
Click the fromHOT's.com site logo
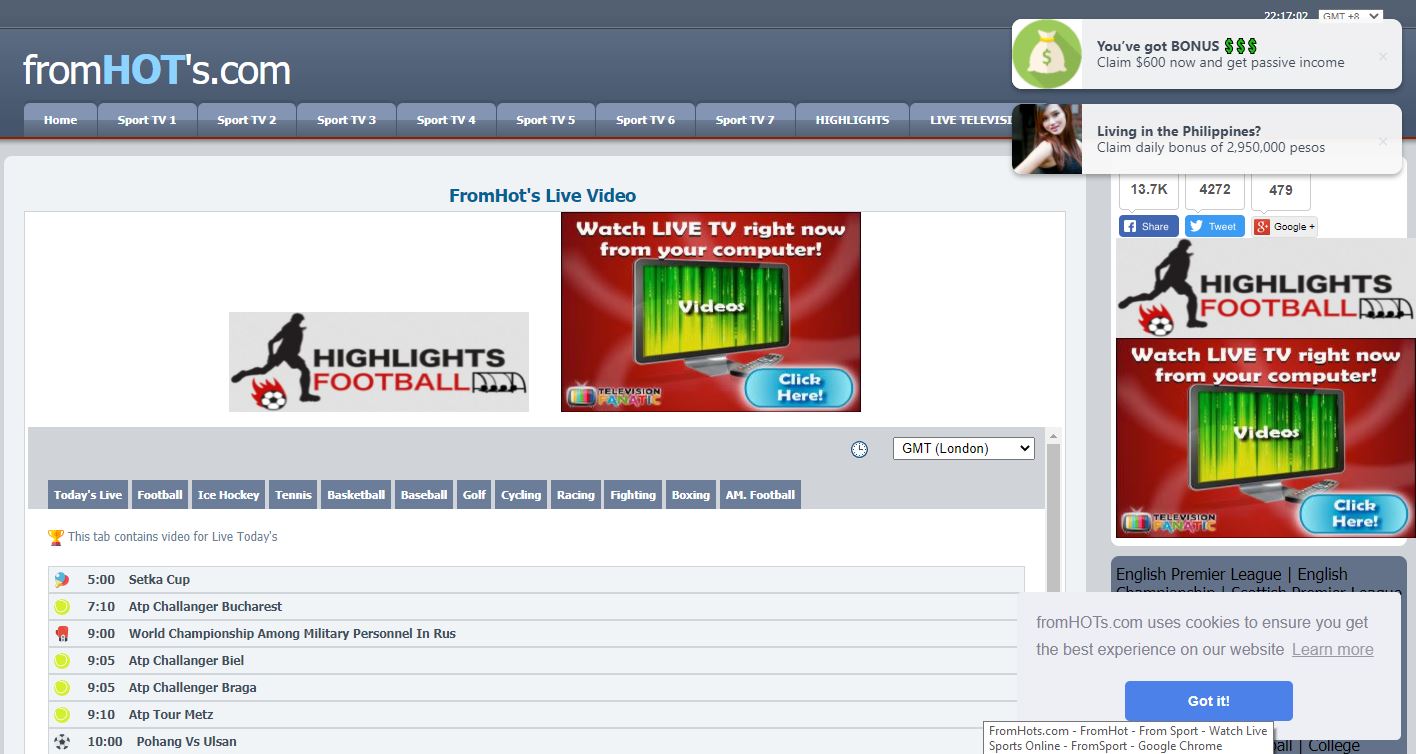[x=157, y=70]
